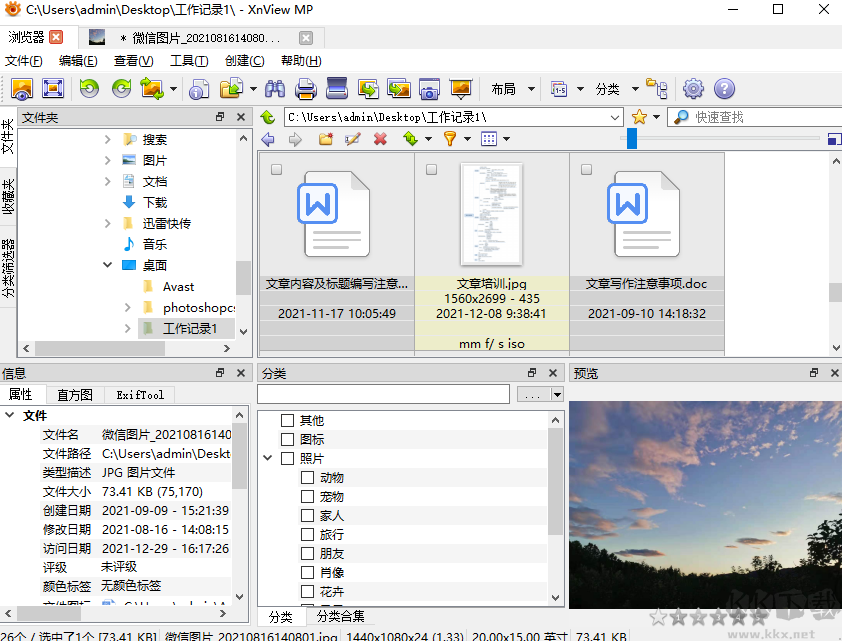Image resolution: width=842 pixels, height=641 pixels.
Task: Tick the selection checkbox on 文章培训.jpg
Action: [431, 169]
